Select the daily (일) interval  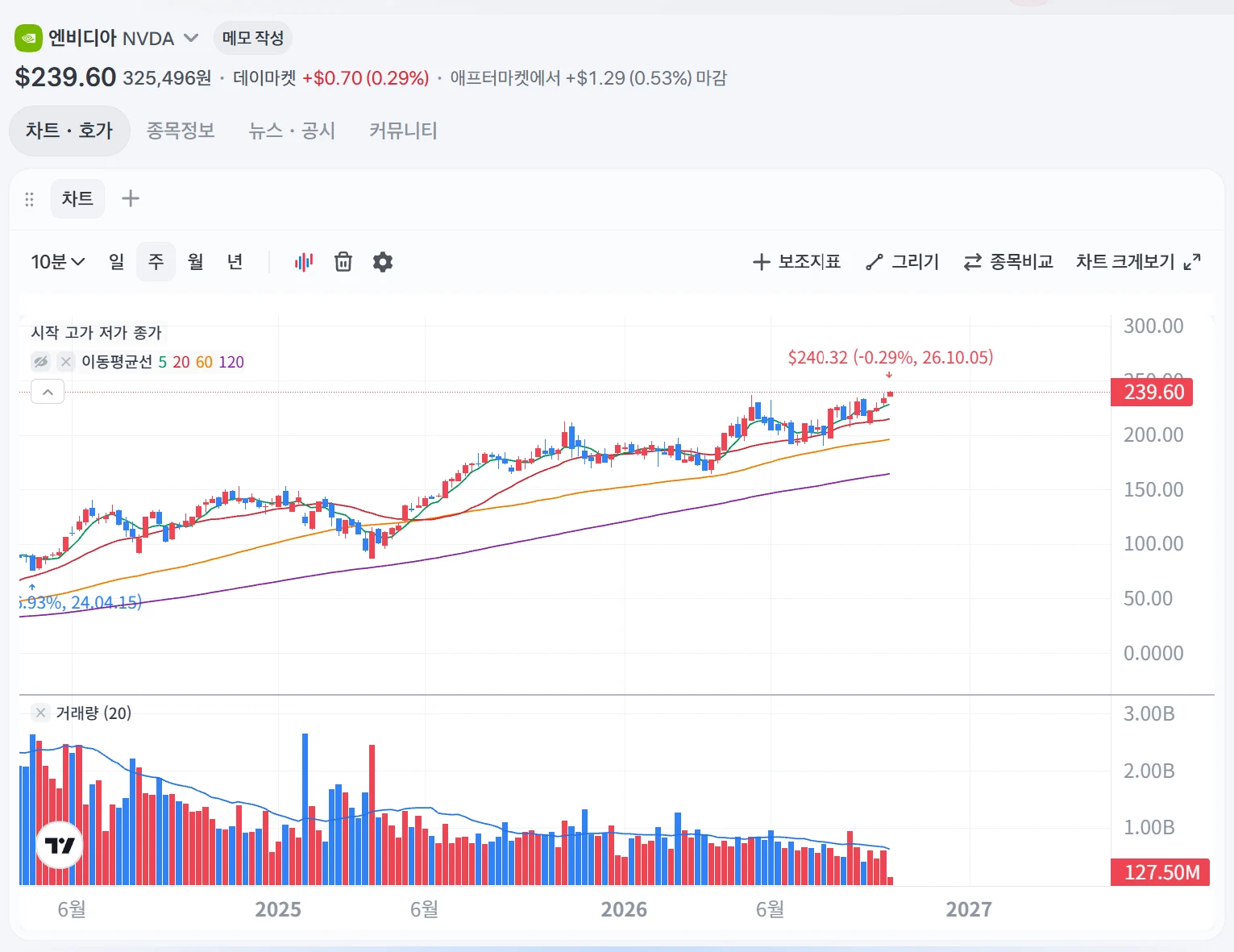pyautogui.click(x=117, y=262)
